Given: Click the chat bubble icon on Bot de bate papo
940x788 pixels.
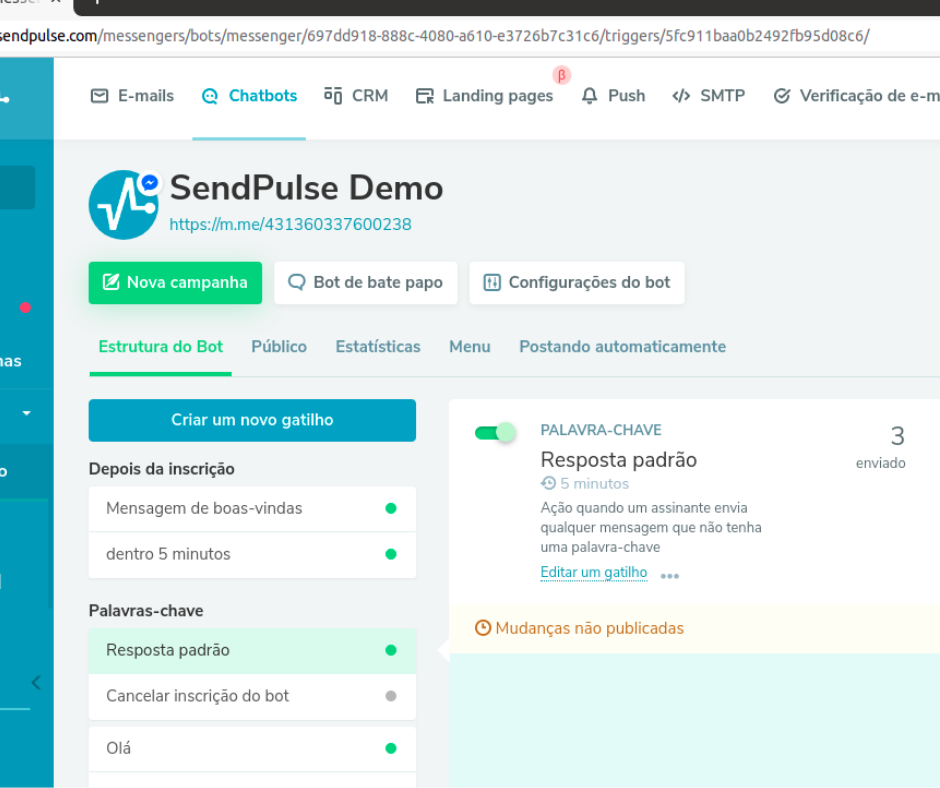Looking at the screenshot, I should pos(297,282).
